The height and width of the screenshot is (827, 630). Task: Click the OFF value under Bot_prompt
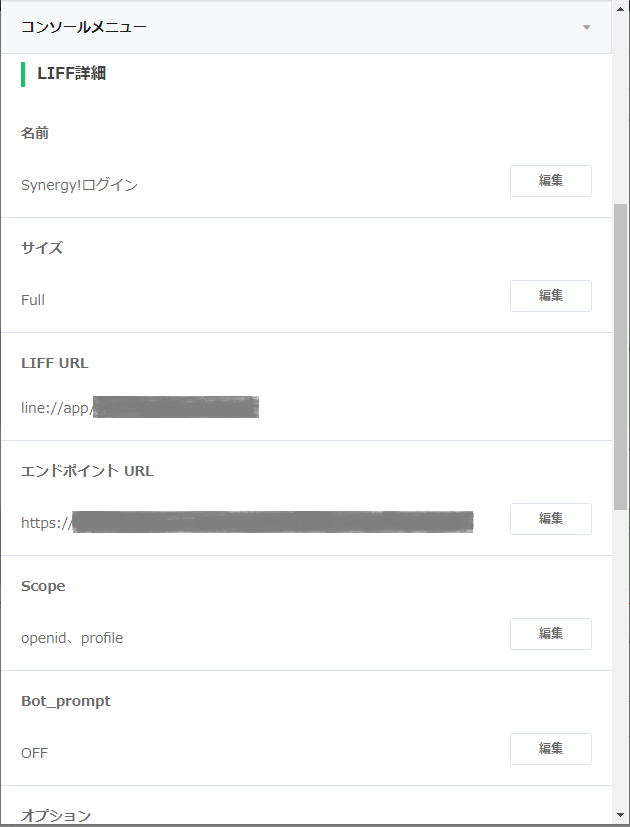click(34, 753)
